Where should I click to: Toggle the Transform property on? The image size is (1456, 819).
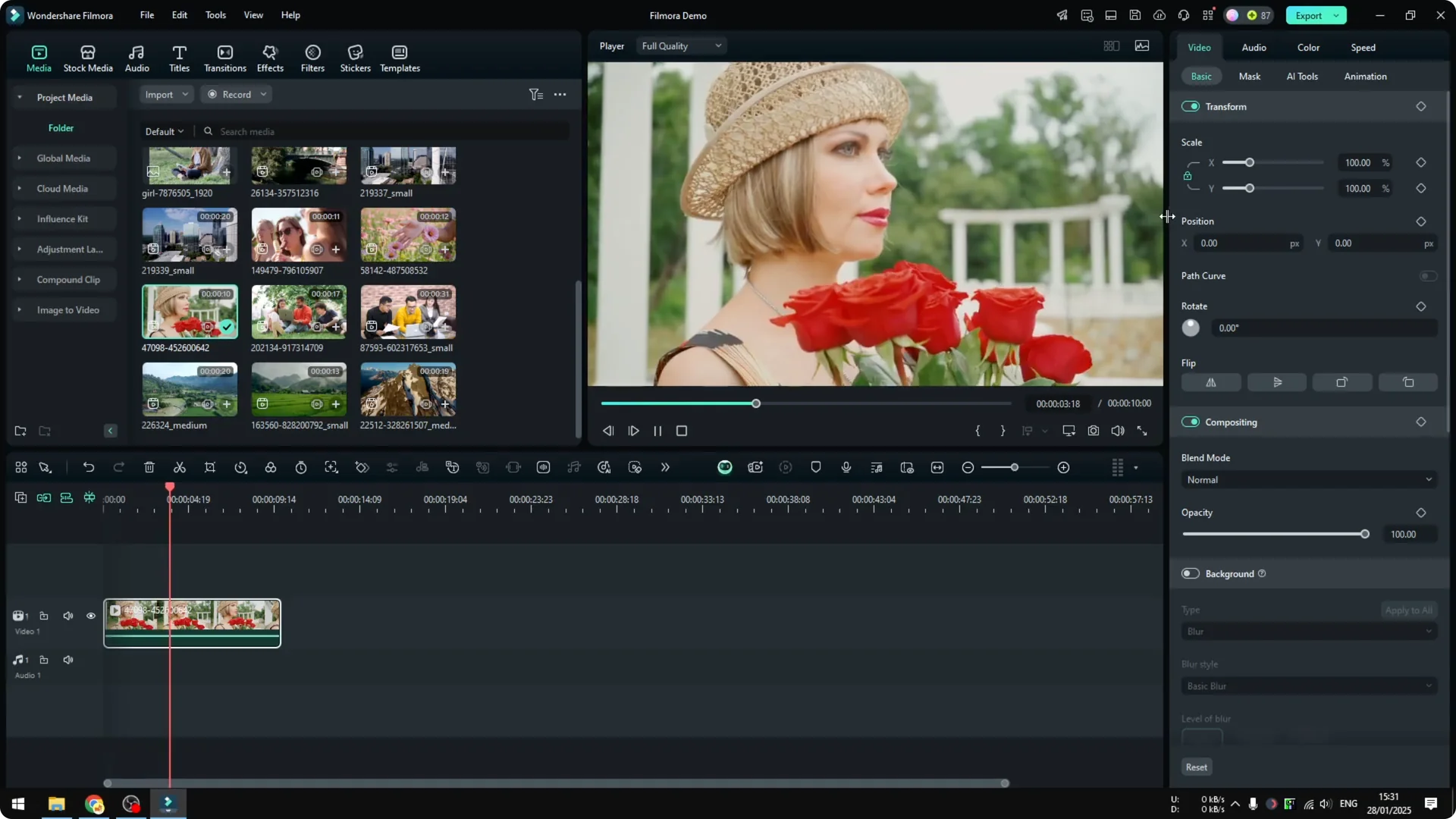1191,106
